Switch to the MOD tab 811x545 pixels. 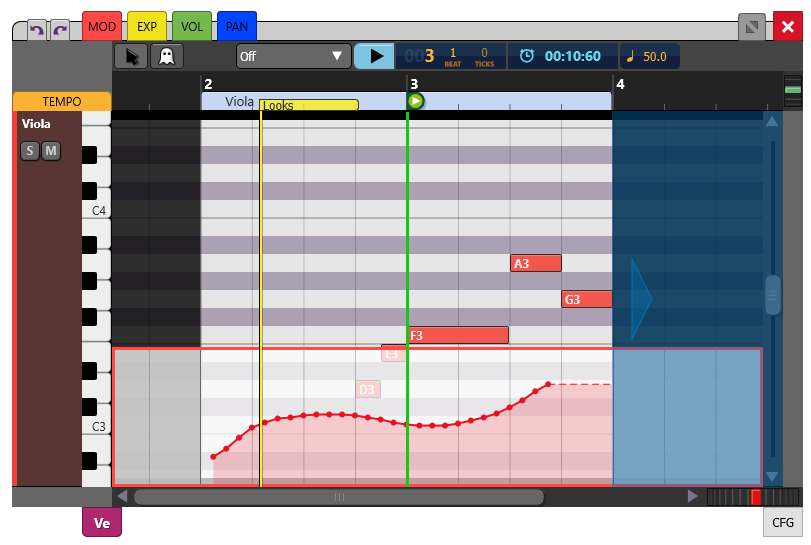[x=102, y=26]
